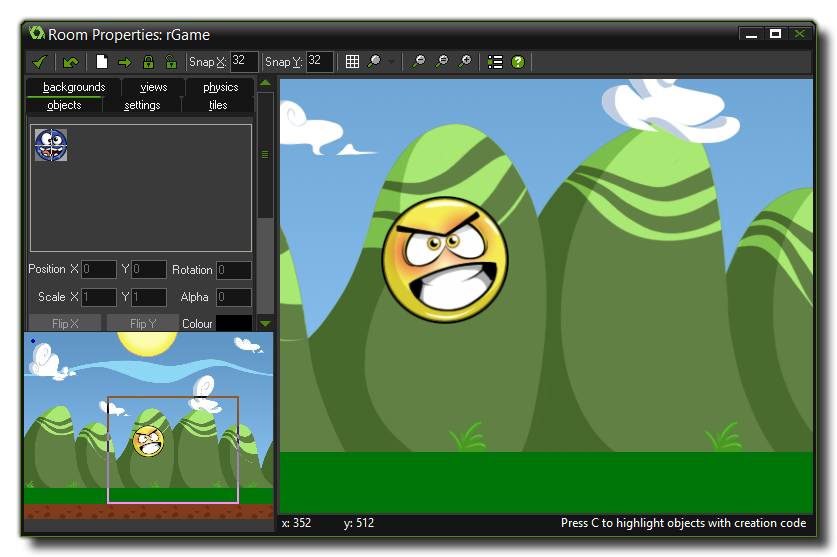Open the dropdown arrow next to the magnifier
This screenshot has height=557, width=837.
(392, 62)
